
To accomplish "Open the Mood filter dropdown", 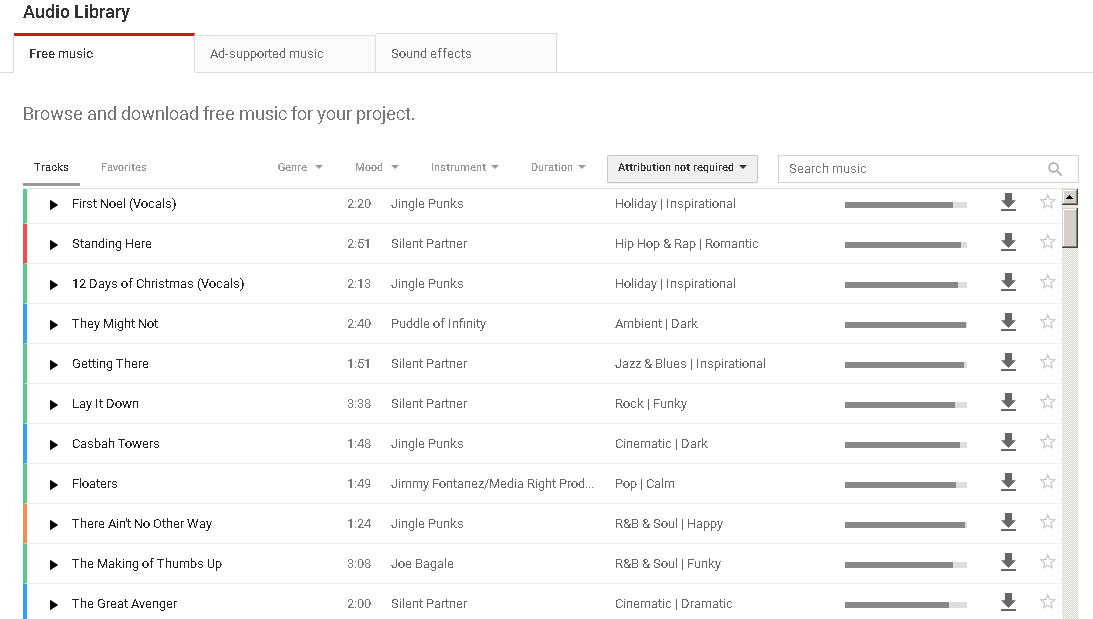I will point(376,167).
